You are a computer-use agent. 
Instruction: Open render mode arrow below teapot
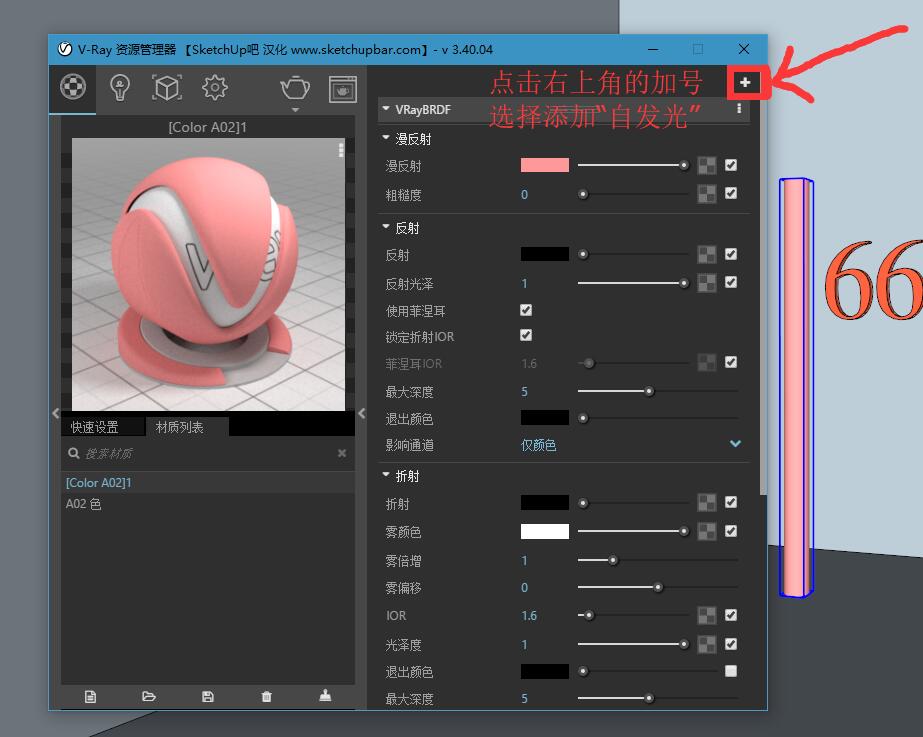pyautogui.click(x=295, y=109)
